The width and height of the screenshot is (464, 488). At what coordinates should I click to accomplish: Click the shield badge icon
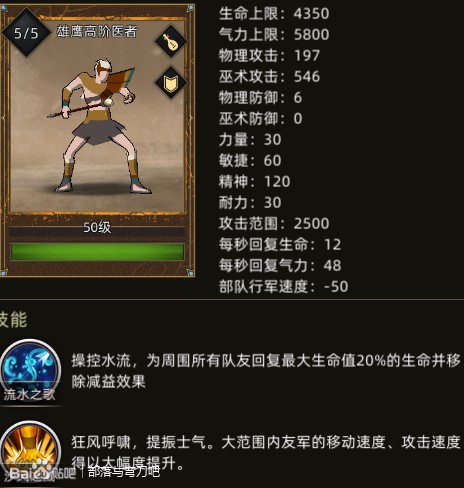coord(171,83)
